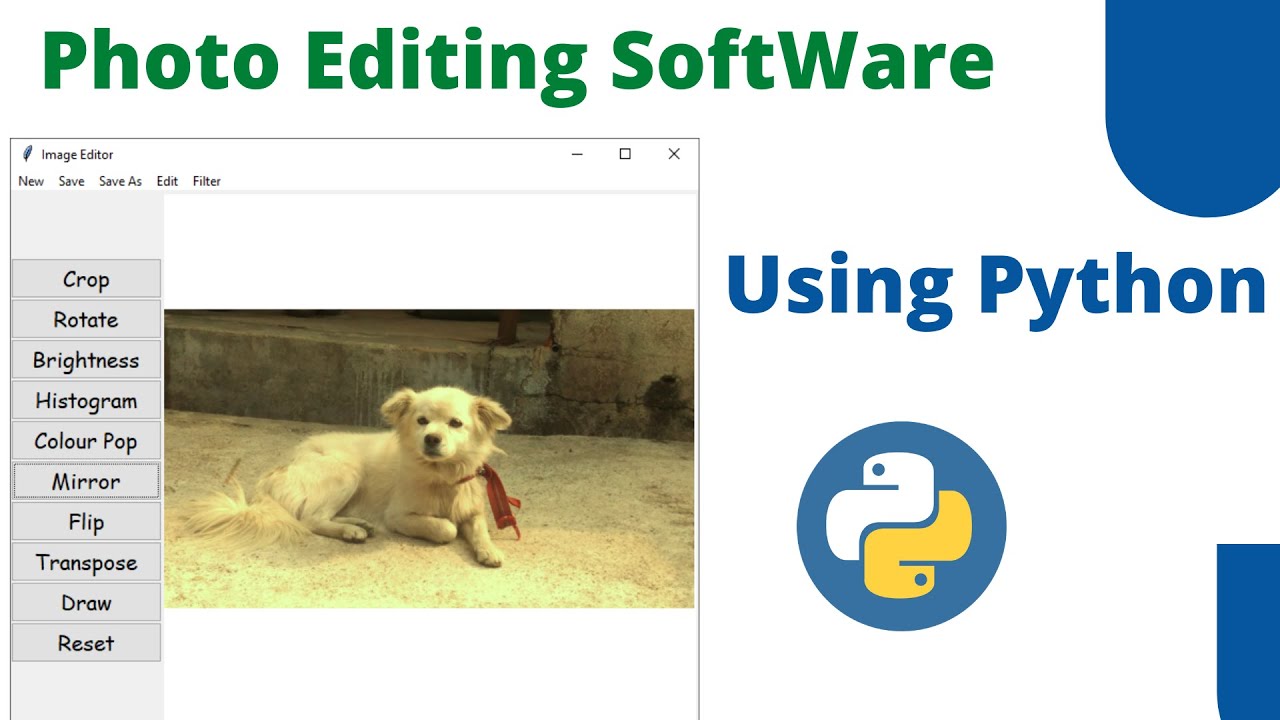
Task: Expand the Filter menu
Action: pos(207,181)
